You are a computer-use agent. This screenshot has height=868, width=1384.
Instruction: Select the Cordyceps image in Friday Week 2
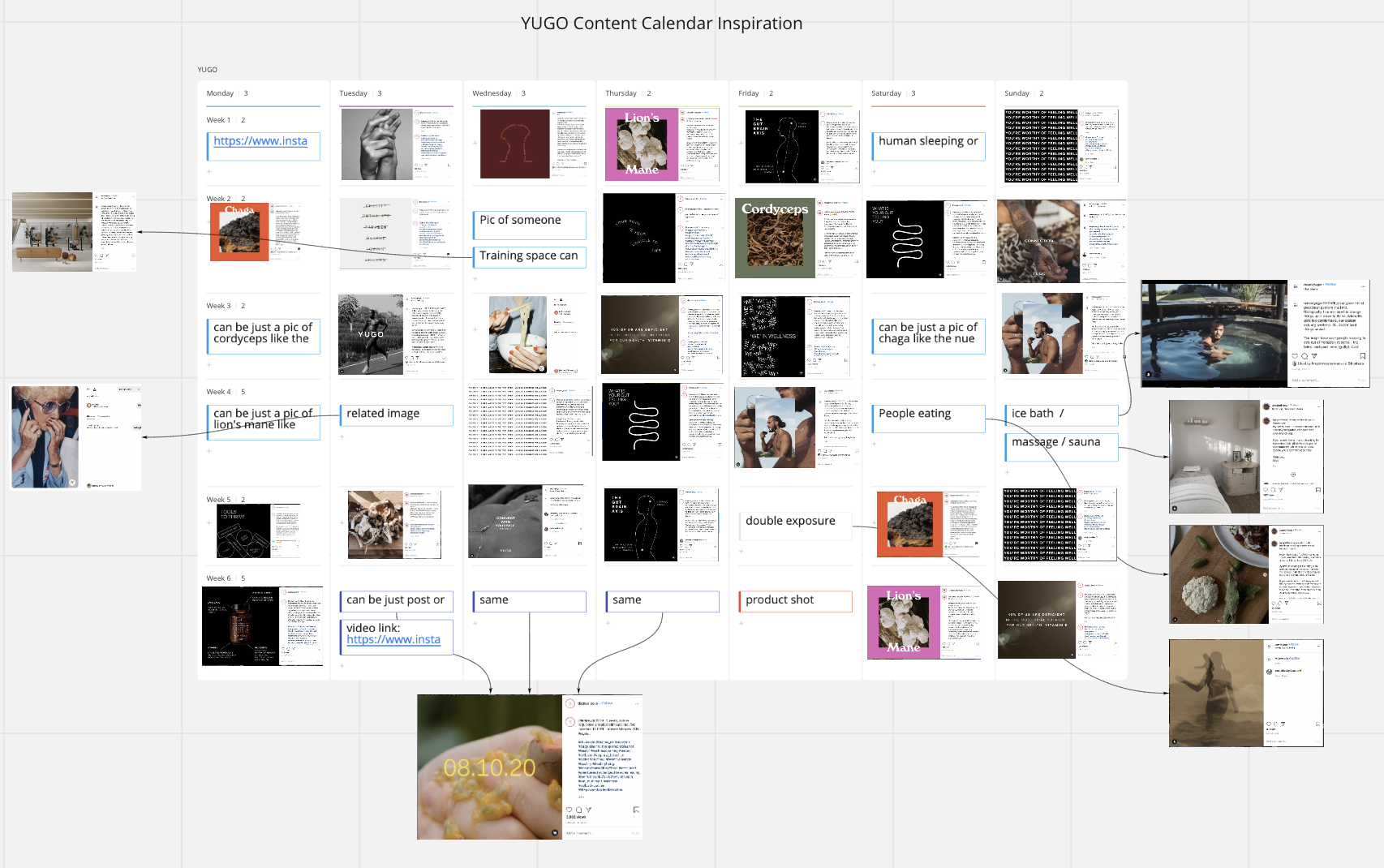(x=796, y=238)
